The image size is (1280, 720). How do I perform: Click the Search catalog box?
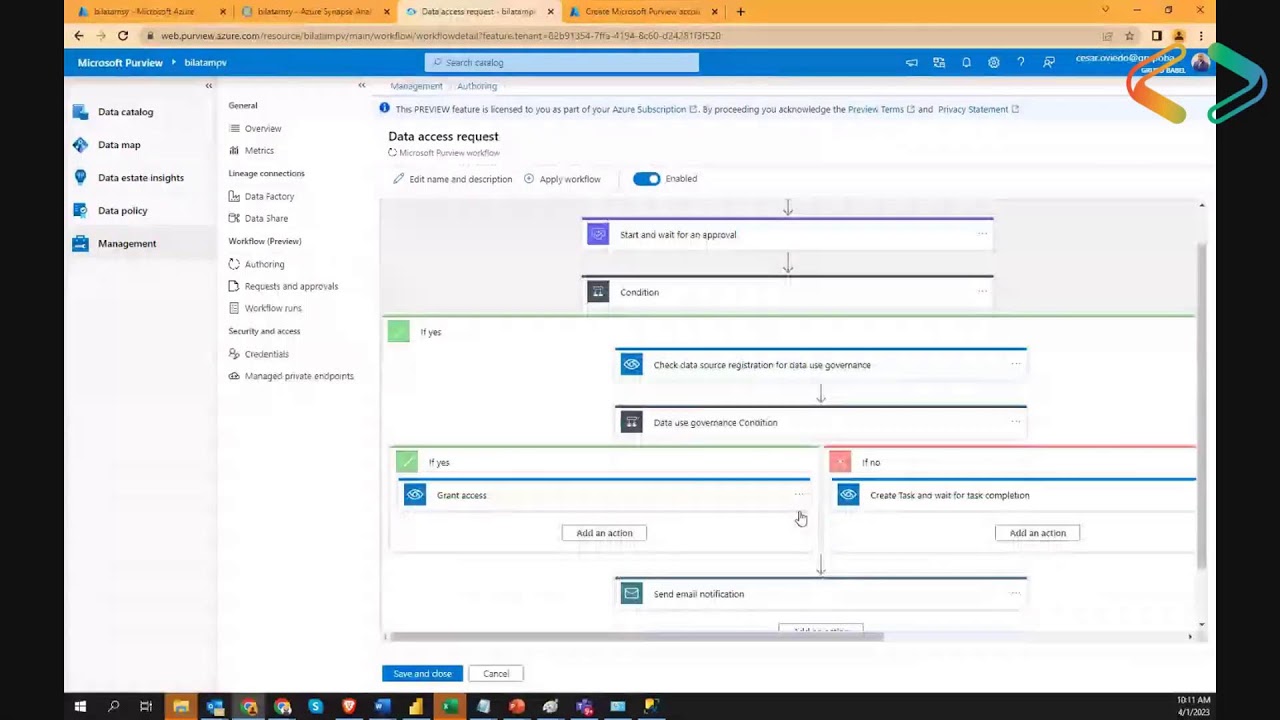(x=562, y=63)
